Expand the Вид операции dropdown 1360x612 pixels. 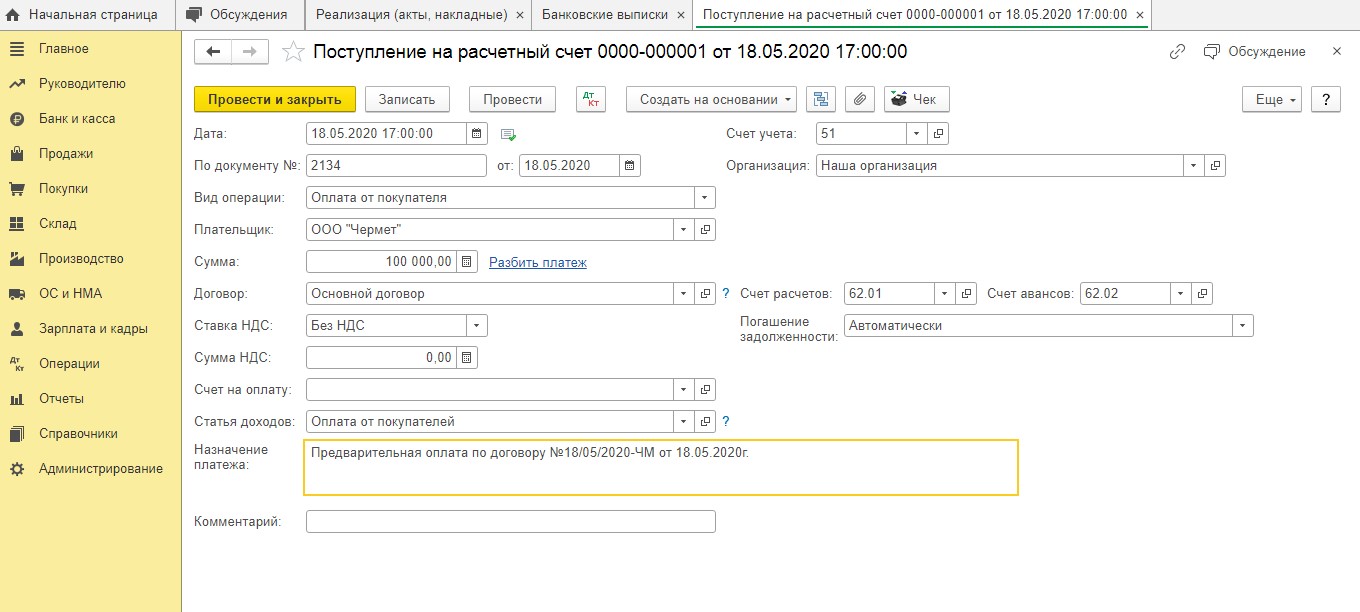tap(704, 198)
